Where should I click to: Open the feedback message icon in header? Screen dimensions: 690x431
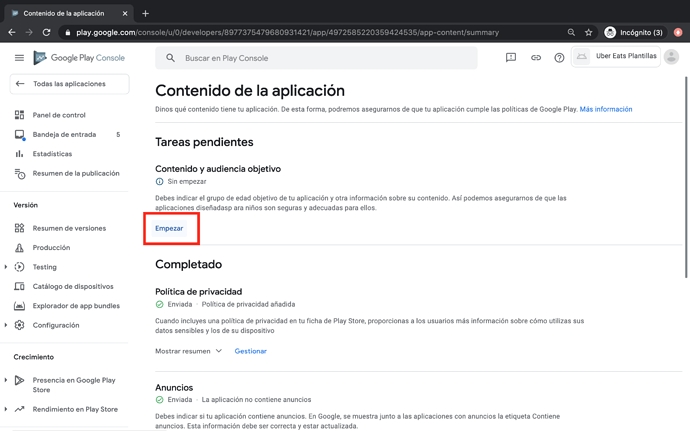tap(511, 58)
